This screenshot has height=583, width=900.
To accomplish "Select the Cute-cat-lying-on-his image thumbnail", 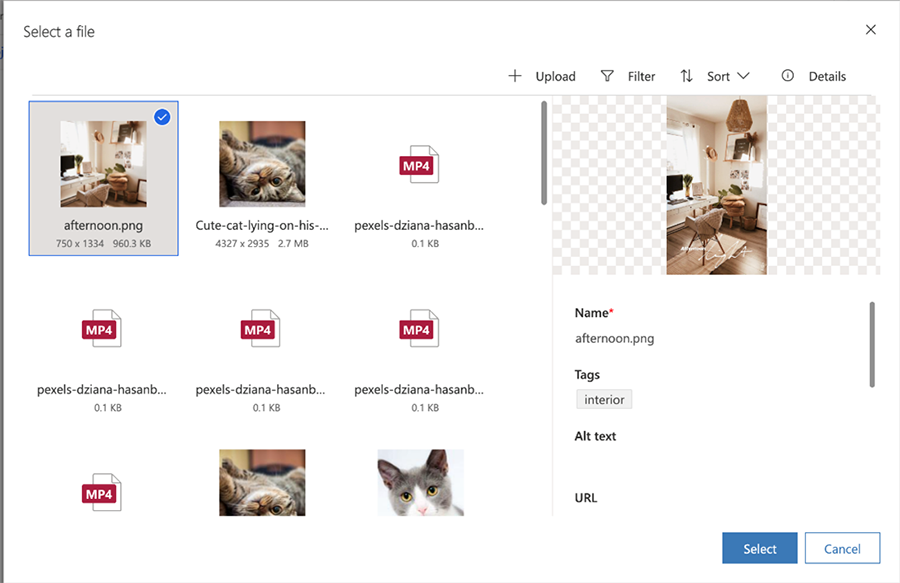I will [262, 164].
